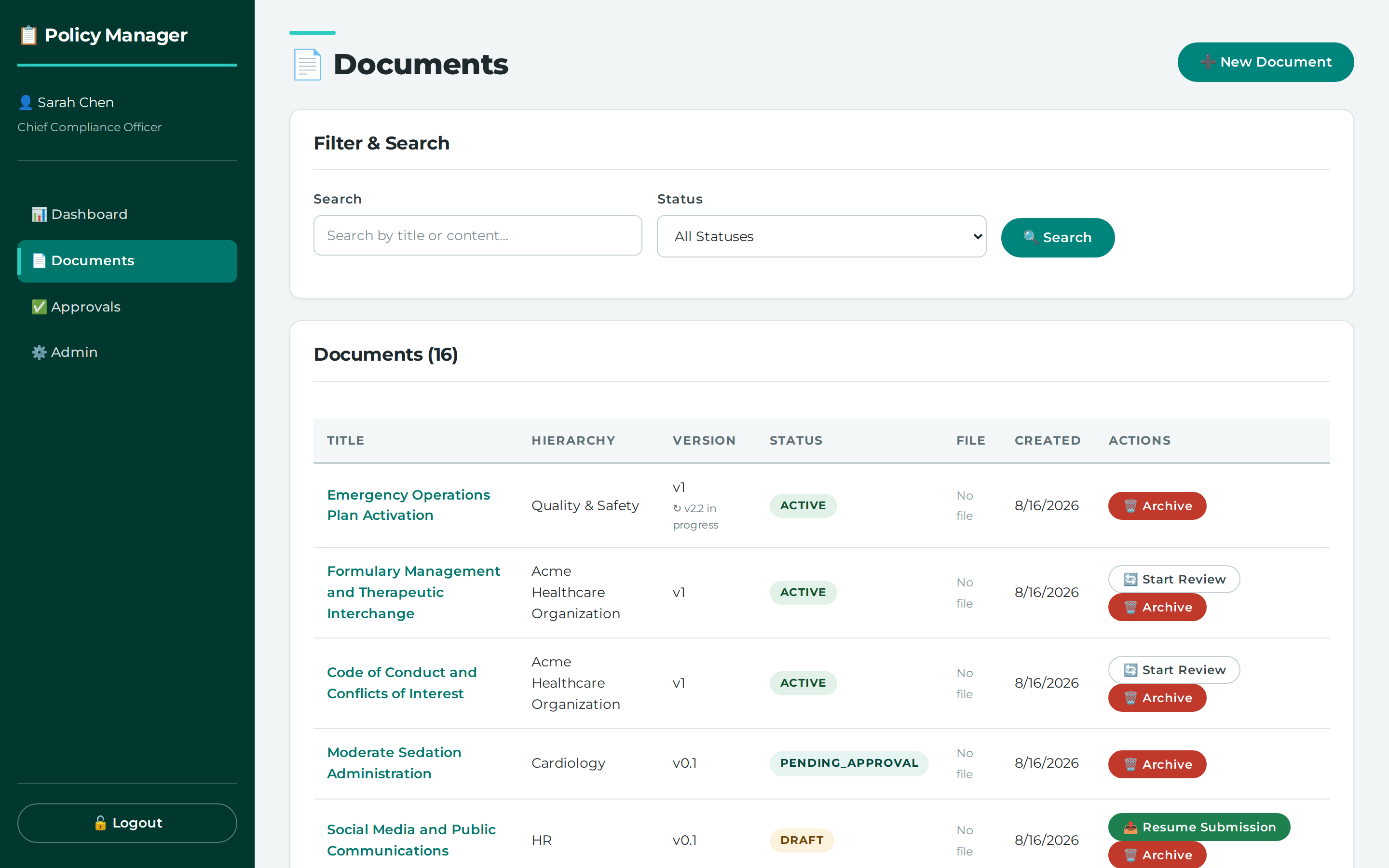This screenshot has width=1389, height=868.
Task: Click the magnifier icon on the Search button
Action: point(1031,237)
